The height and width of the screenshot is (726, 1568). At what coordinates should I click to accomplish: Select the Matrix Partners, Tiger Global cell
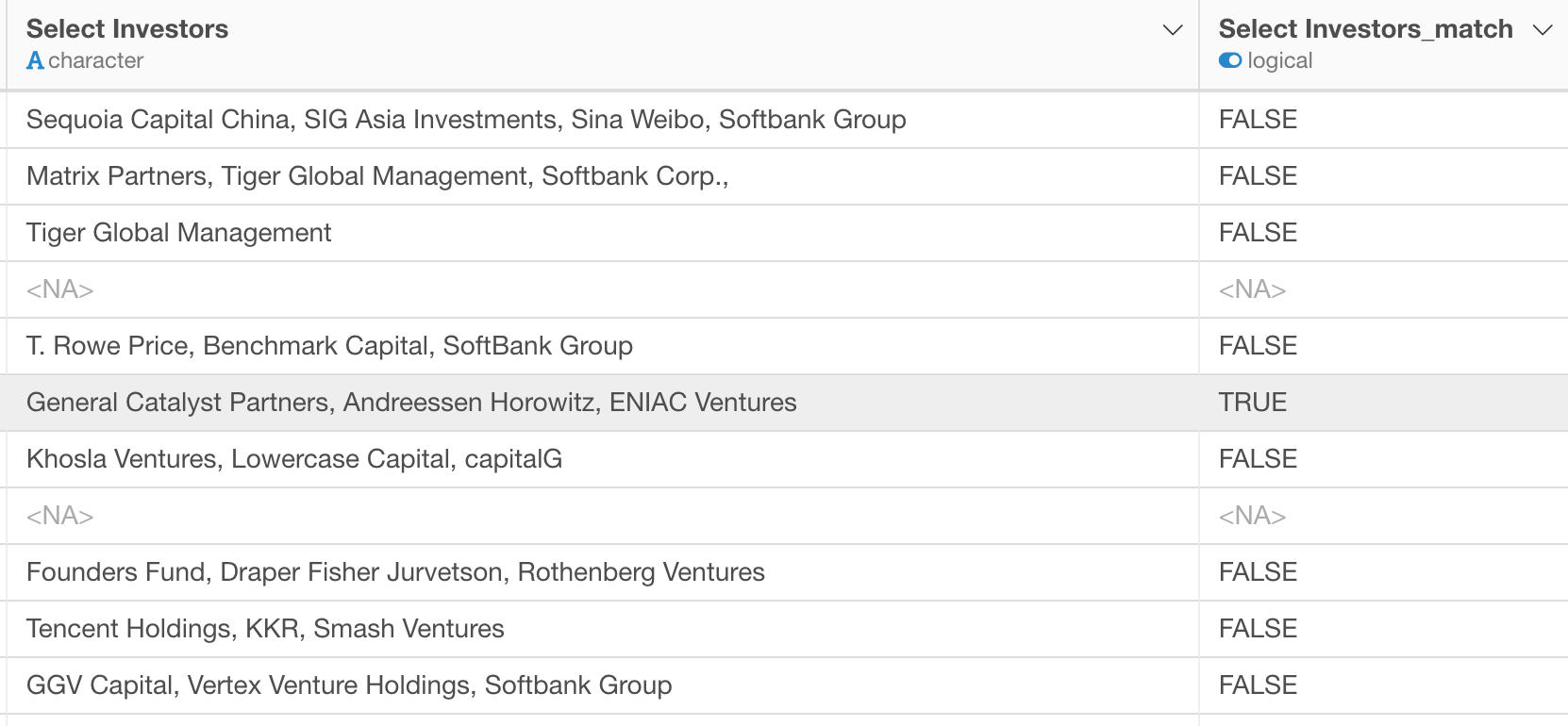(x=602, y=176)
